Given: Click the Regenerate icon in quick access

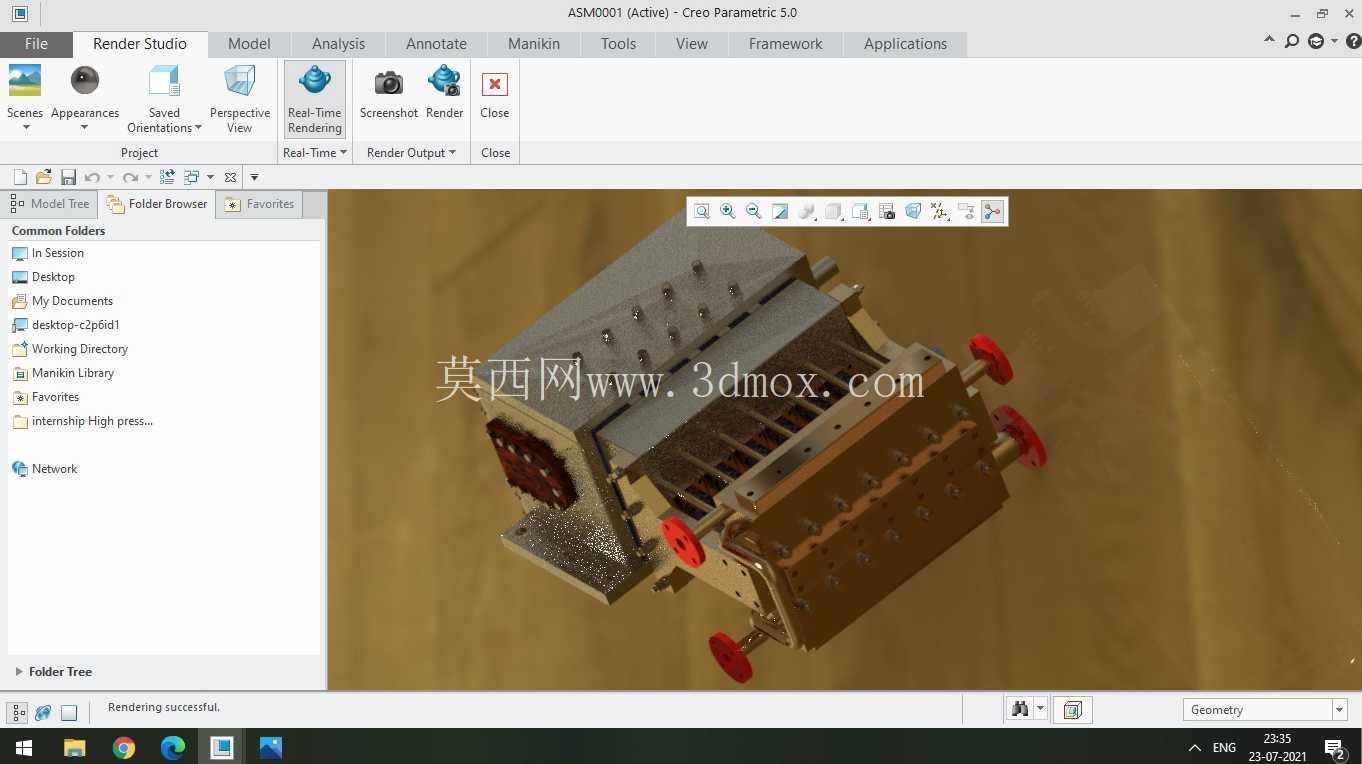Looking at the screenshot, I should [x=167, y=177].
